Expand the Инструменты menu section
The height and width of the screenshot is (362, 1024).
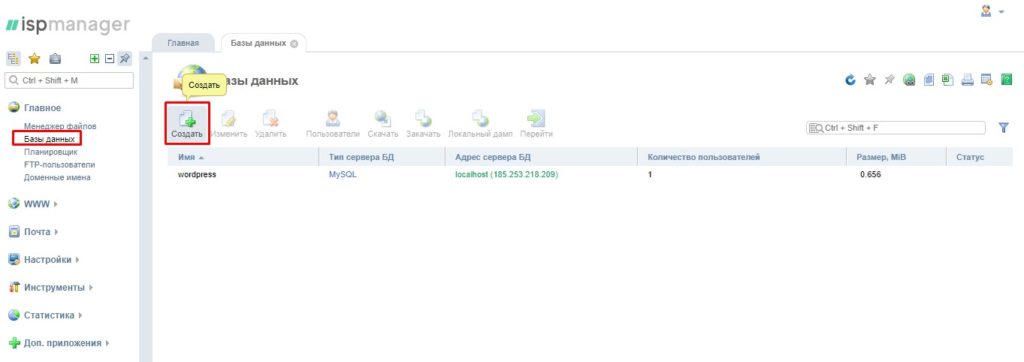click(x=50, y=288)
